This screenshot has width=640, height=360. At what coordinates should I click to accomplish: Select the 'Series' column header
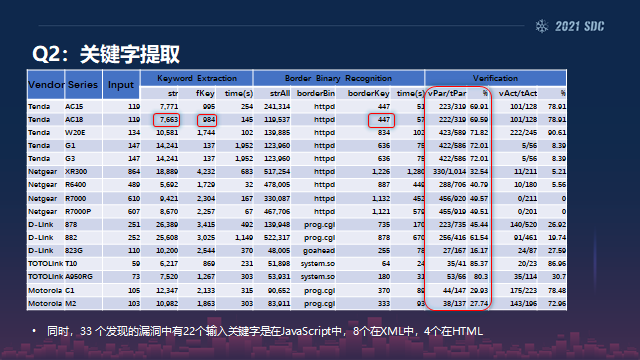[x=83, y=84]
